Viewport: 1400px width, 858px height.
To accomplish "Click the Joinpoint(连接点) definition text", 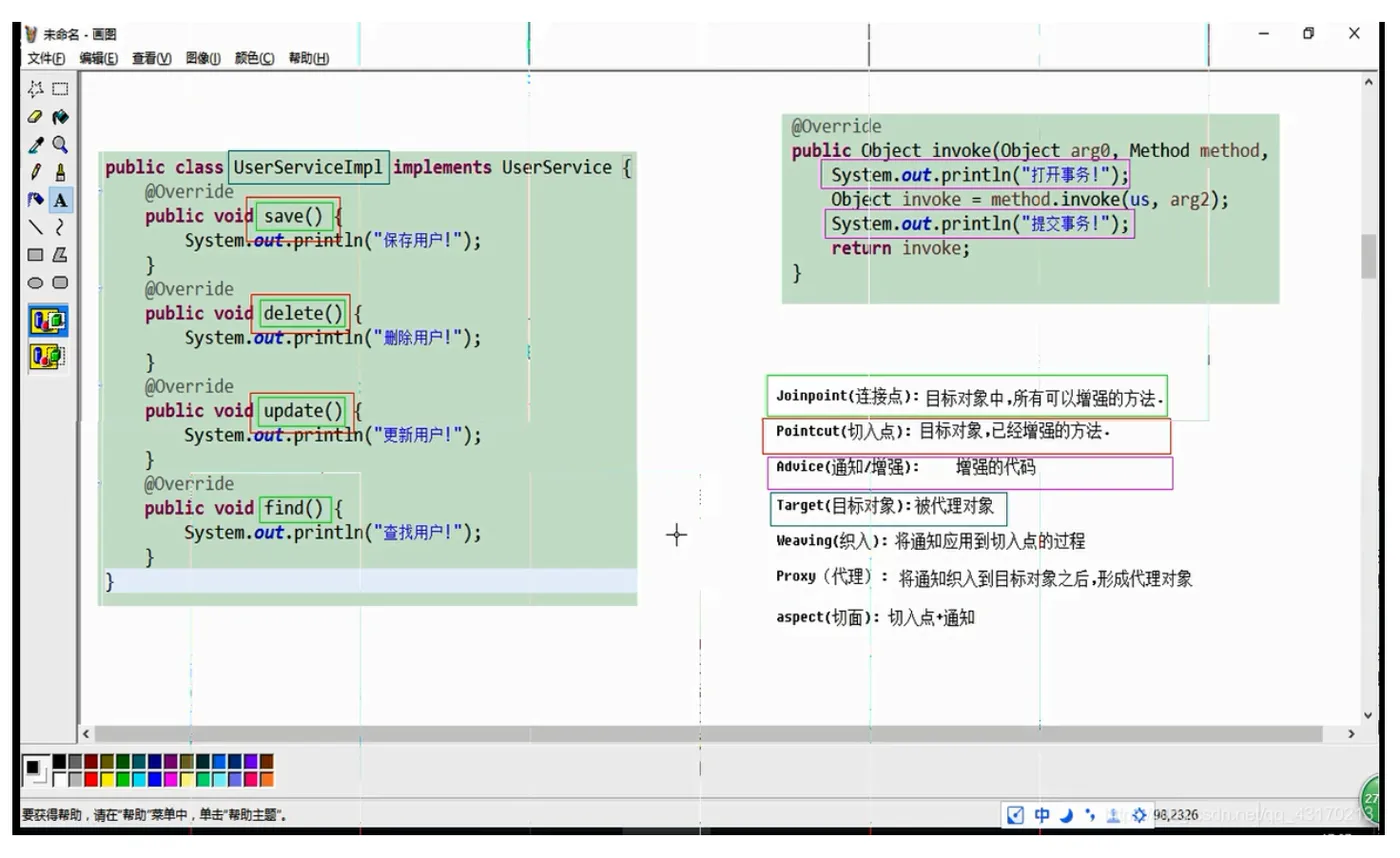I will point(970,397).
